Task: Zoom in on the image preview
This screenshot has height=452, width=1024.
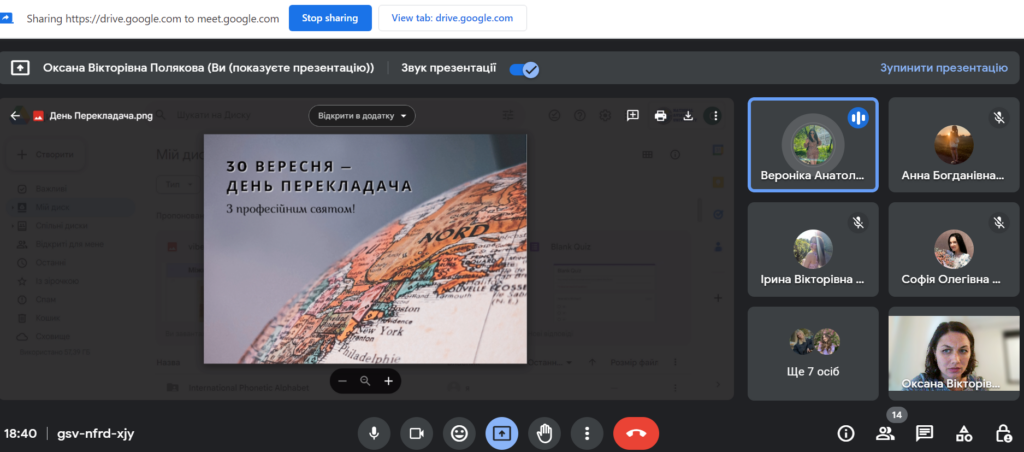Action: point(389,381)
